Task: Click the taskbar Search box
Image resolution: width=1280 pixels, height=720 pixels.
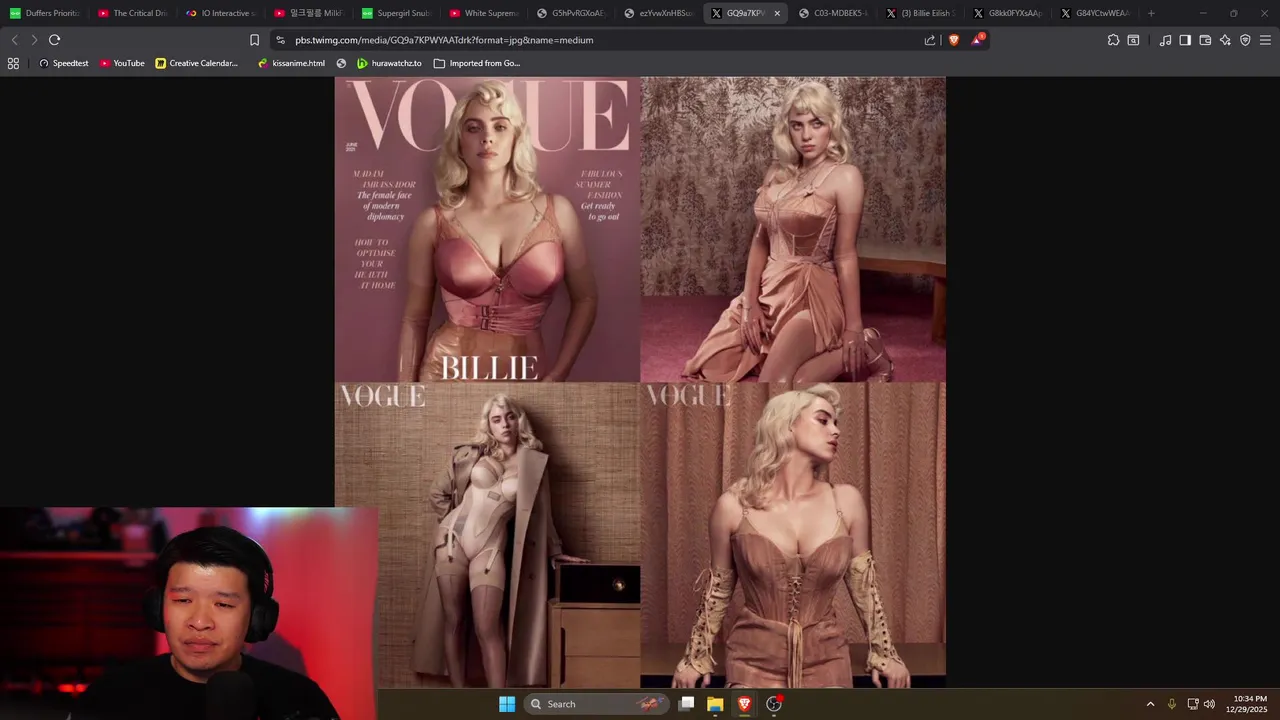Action: point(596,704)
